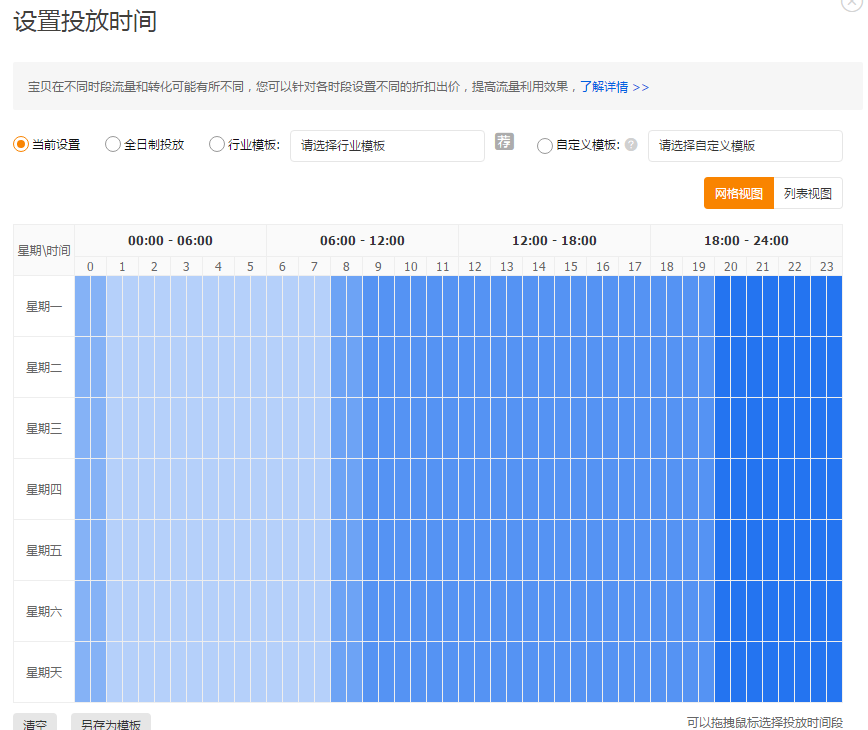Select the 当前设置 radio button
Image resolution: width=868 pixels, height=730 pixels.
point(20,145)
